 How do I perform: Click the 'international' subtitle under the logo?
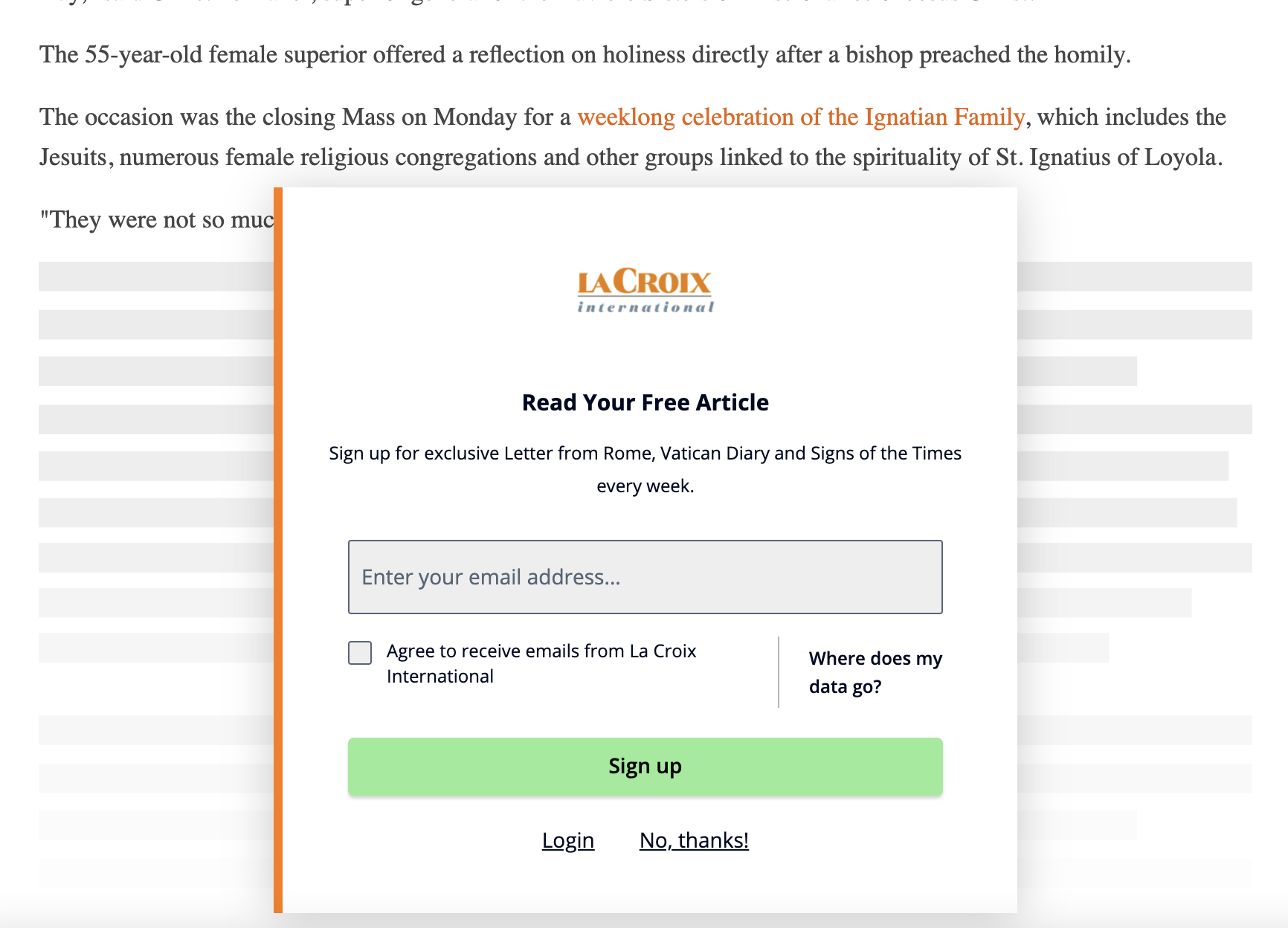point(644,306)
